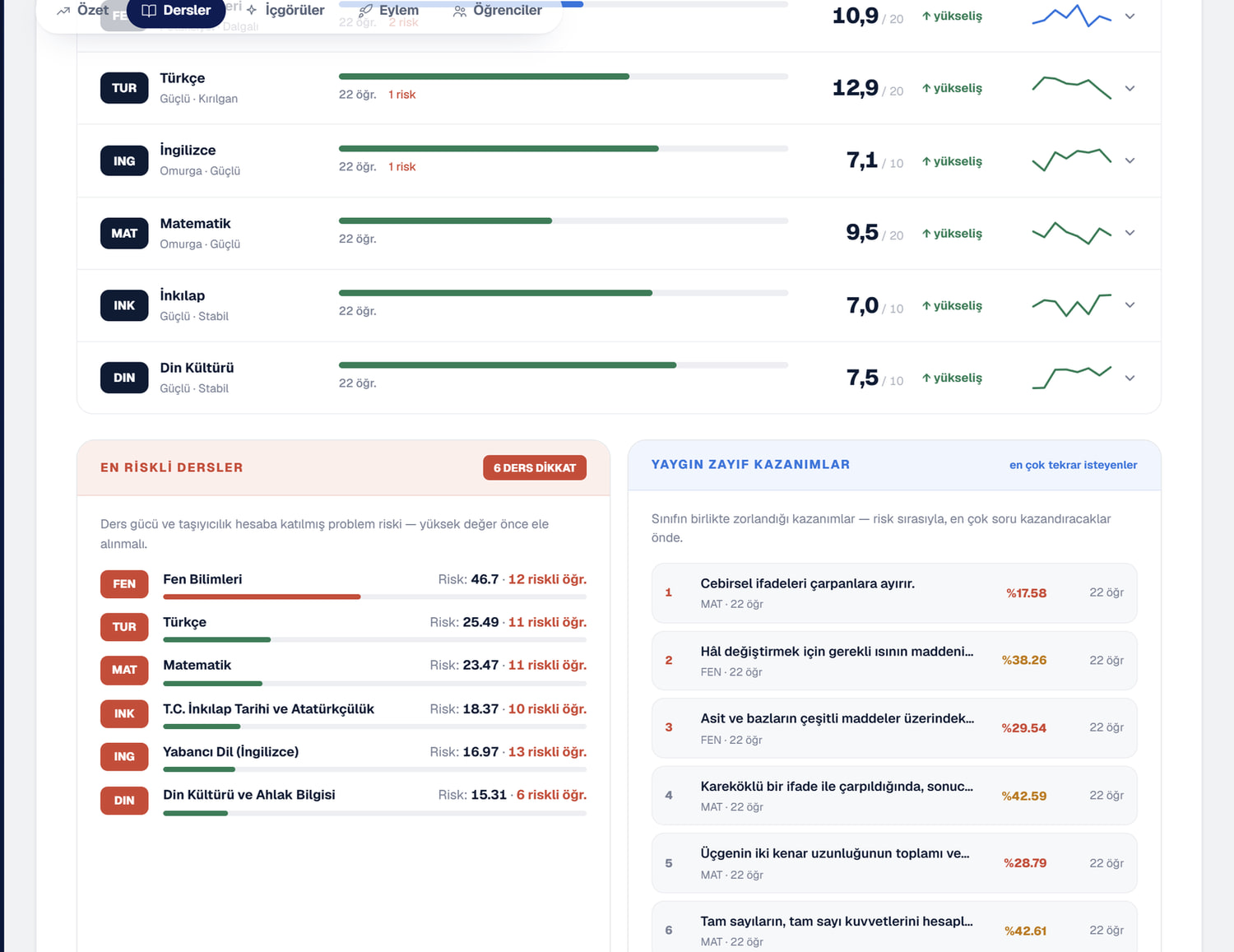The height and width of the screenshot is (952, 1234).
Task: Select the Dersler tab
Action: 176,11
